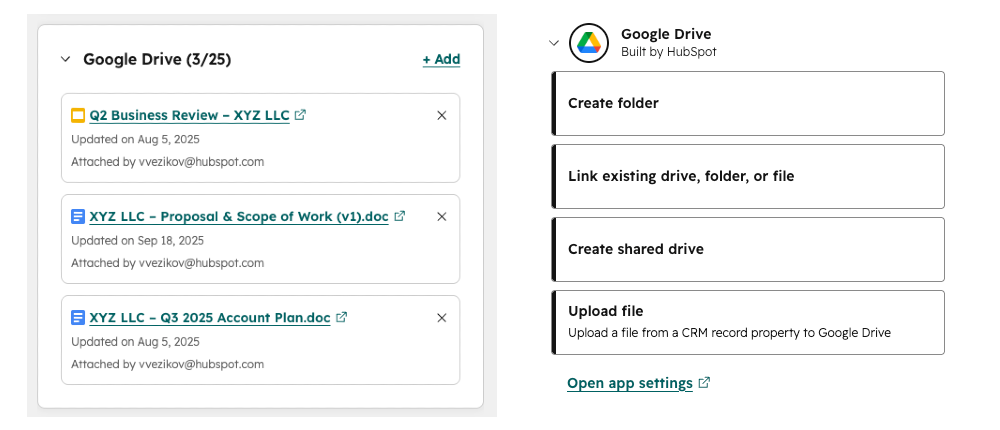1000x430 pixels.
Task: Click external link icon after Q3 2025 Account Plan
Action: pyautogui.click(x=342, y=317)
